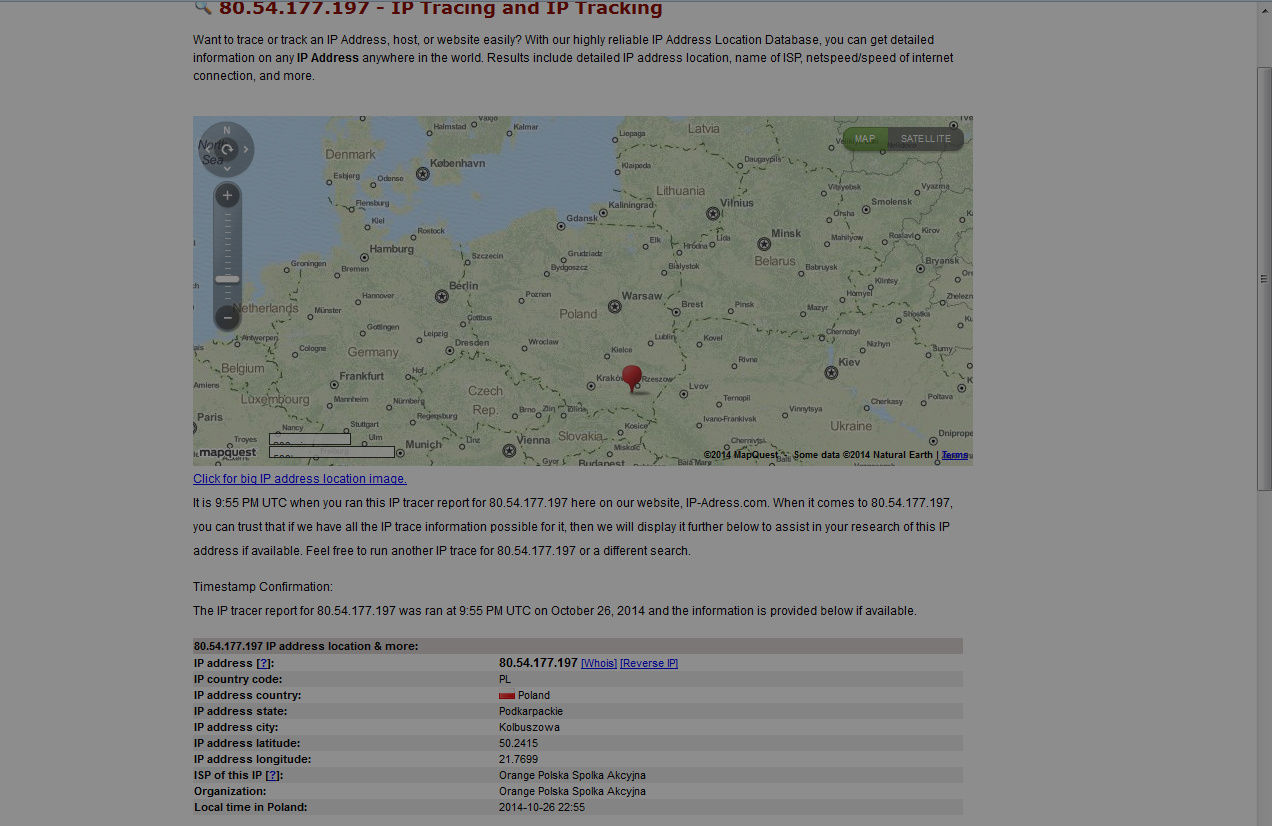Zoom out the map with minus button
Image resolution: width=1272 pixels, height=826 pixels.
227,318
